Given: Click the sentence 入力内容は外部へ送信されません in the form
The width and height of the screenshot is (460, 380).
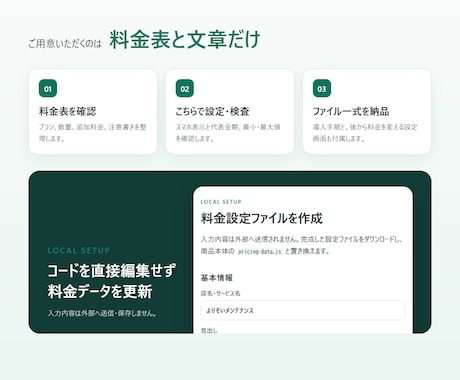Looking at the screenshot, I should click(249, 239).
